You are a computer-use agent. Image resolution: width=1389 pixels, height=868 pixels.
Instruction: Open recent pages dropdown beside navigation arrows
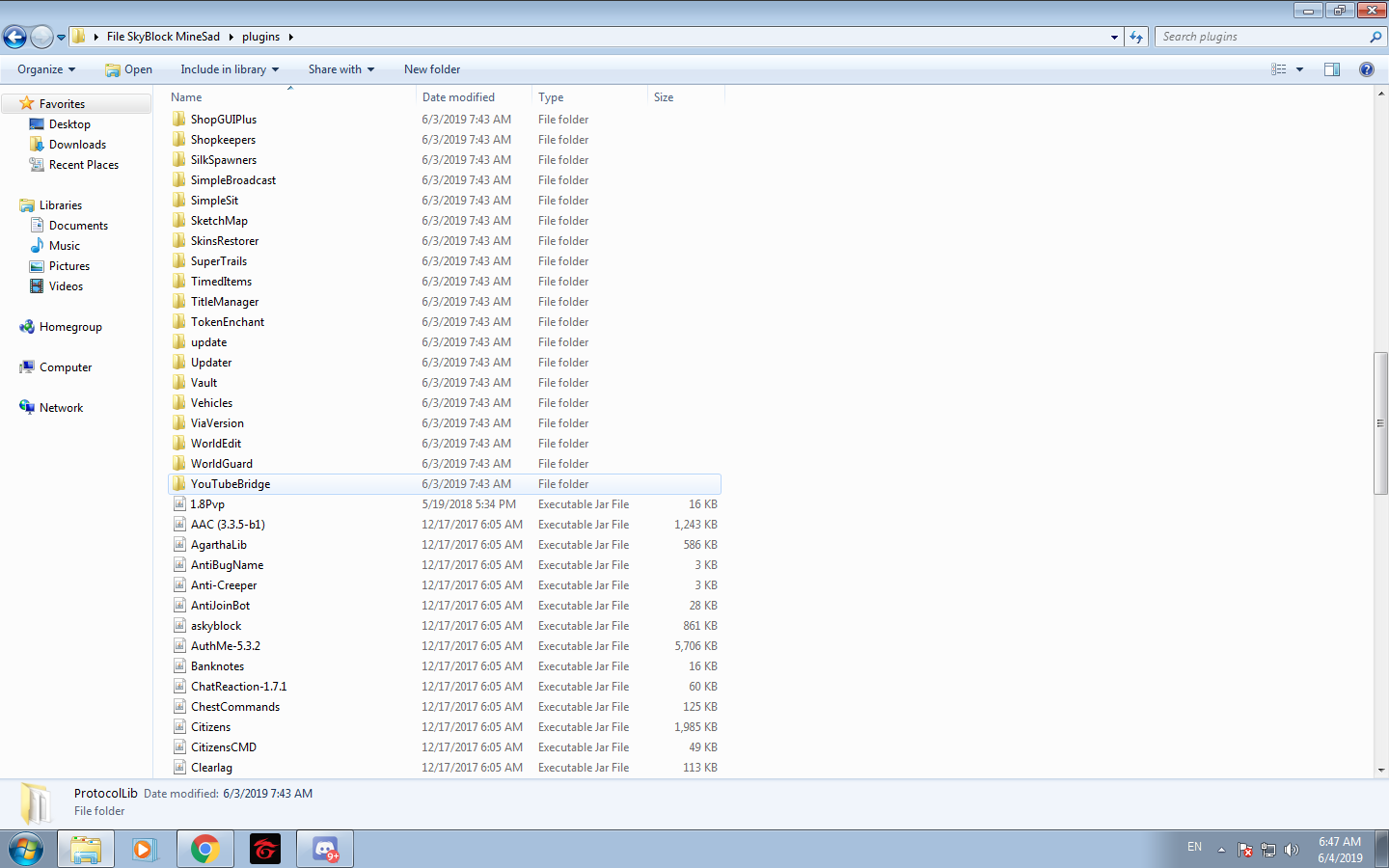[x=62, y=38]
